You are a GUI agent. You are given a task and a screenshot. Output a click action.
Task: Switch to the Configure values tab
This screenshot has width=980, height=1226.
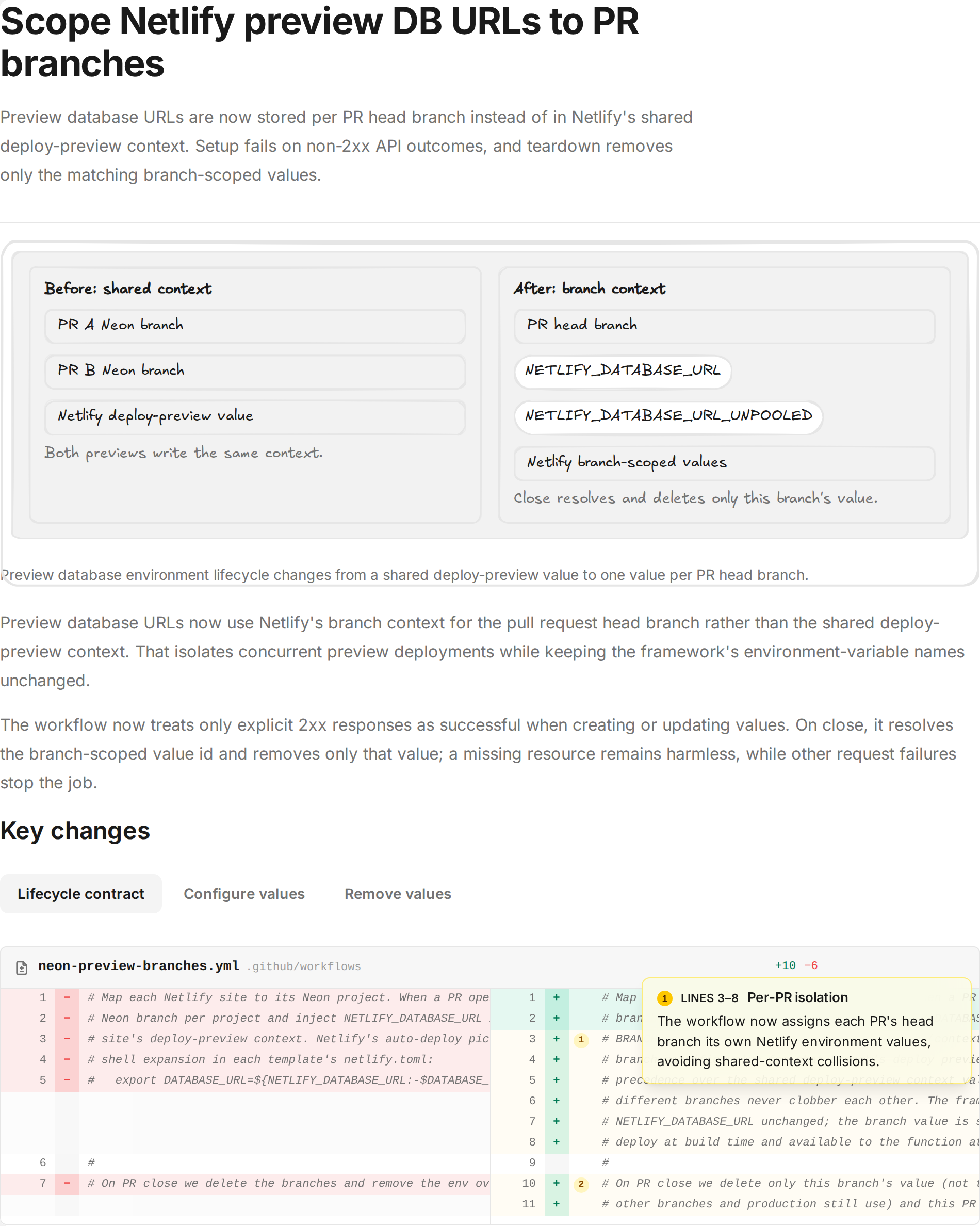point(244,894)
